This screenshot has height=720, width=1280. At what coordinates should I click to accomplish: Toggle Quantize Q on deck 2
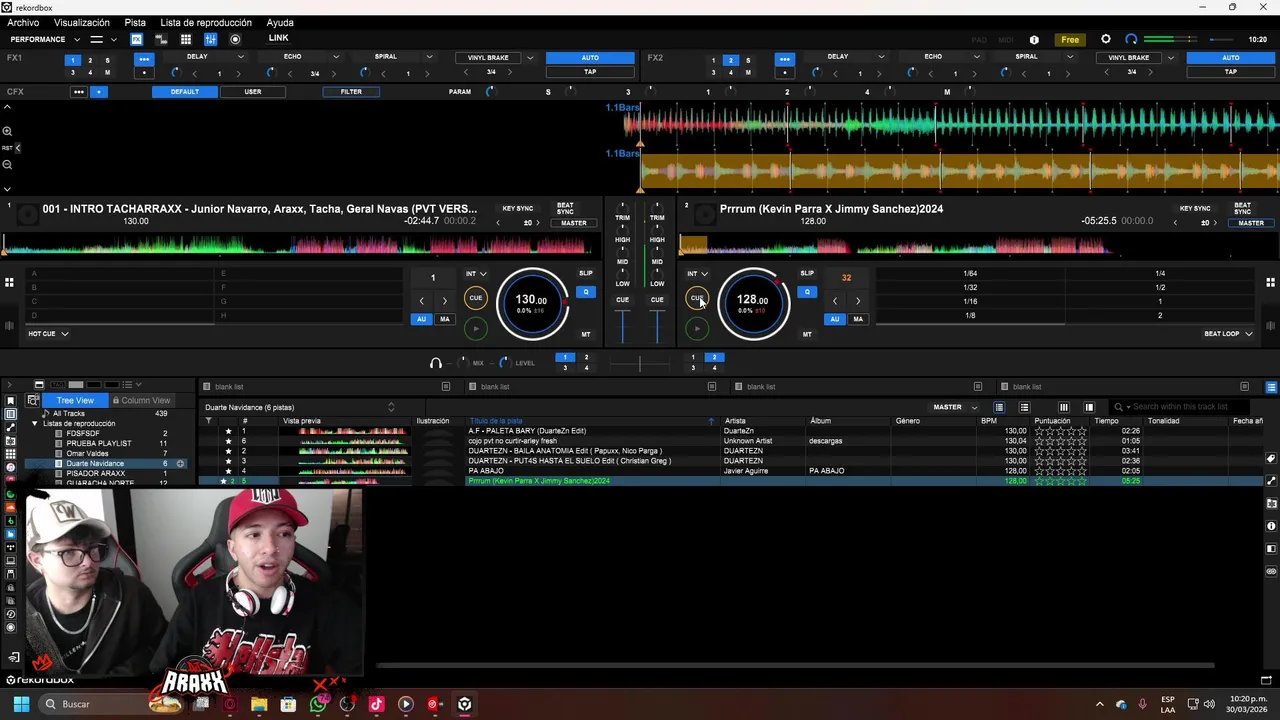coord(807,292)
